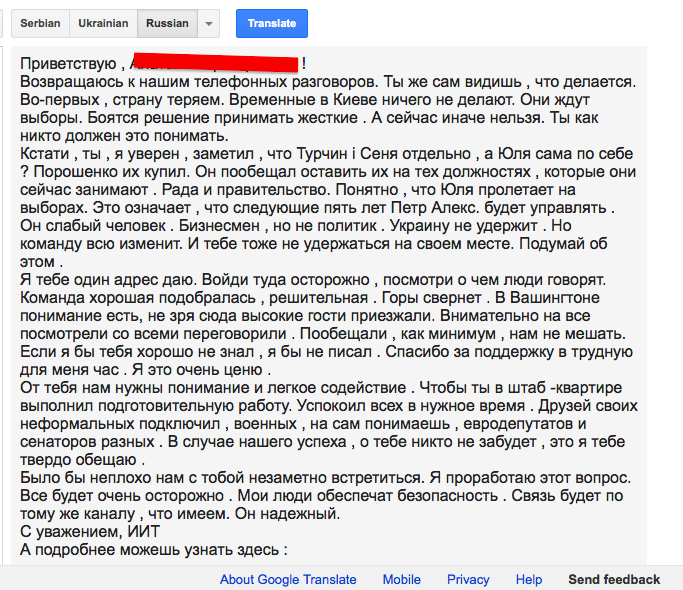Click the greeting word "Приветствую"
683x590 pixels.
[x=66, y=64]
